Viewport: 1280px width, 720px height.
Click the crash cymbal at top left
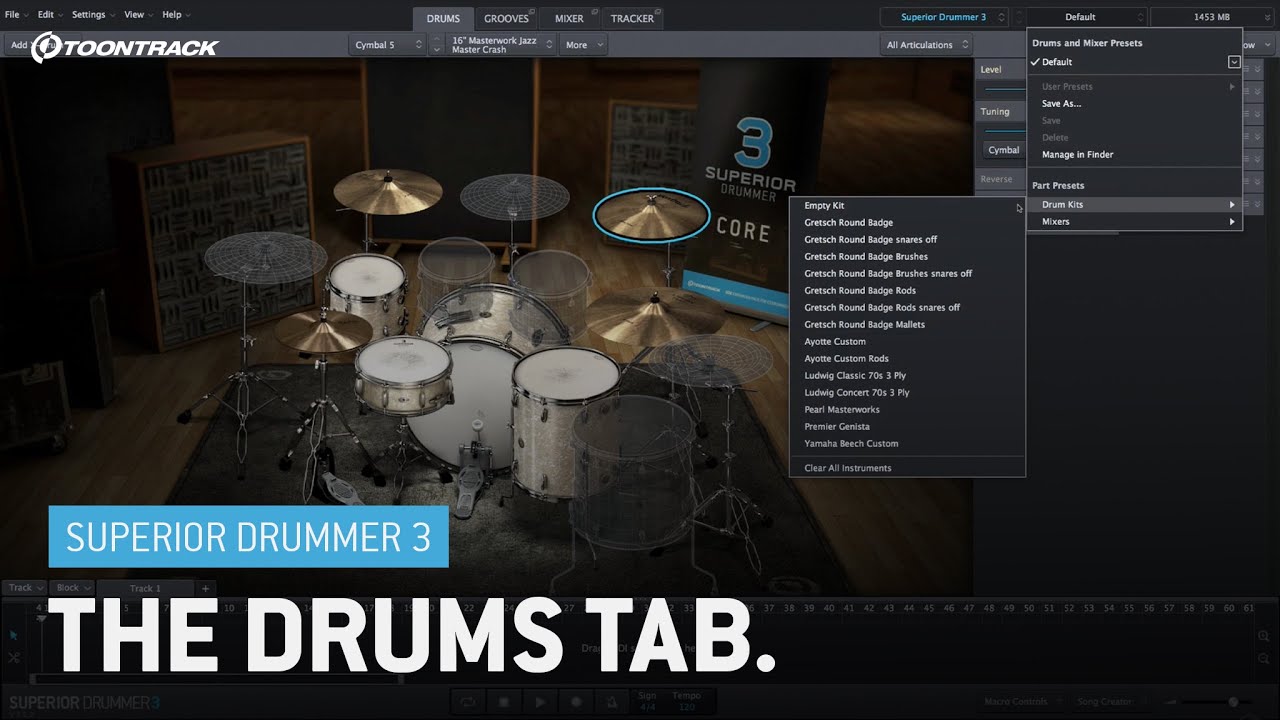(x=388, y=191)
